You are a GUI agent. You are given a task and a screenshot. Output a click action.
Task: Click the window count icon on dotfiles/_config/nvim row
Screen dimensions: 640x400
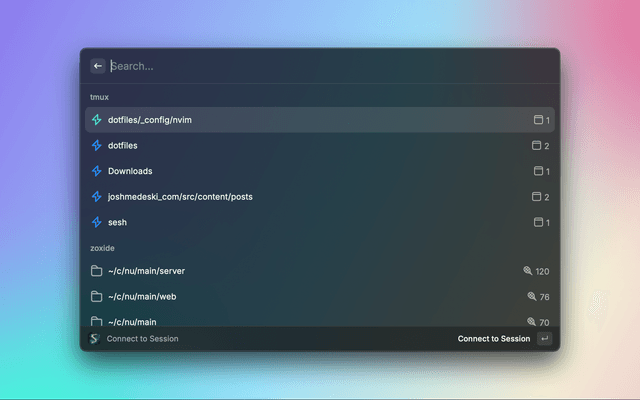[x=537, y=120]
